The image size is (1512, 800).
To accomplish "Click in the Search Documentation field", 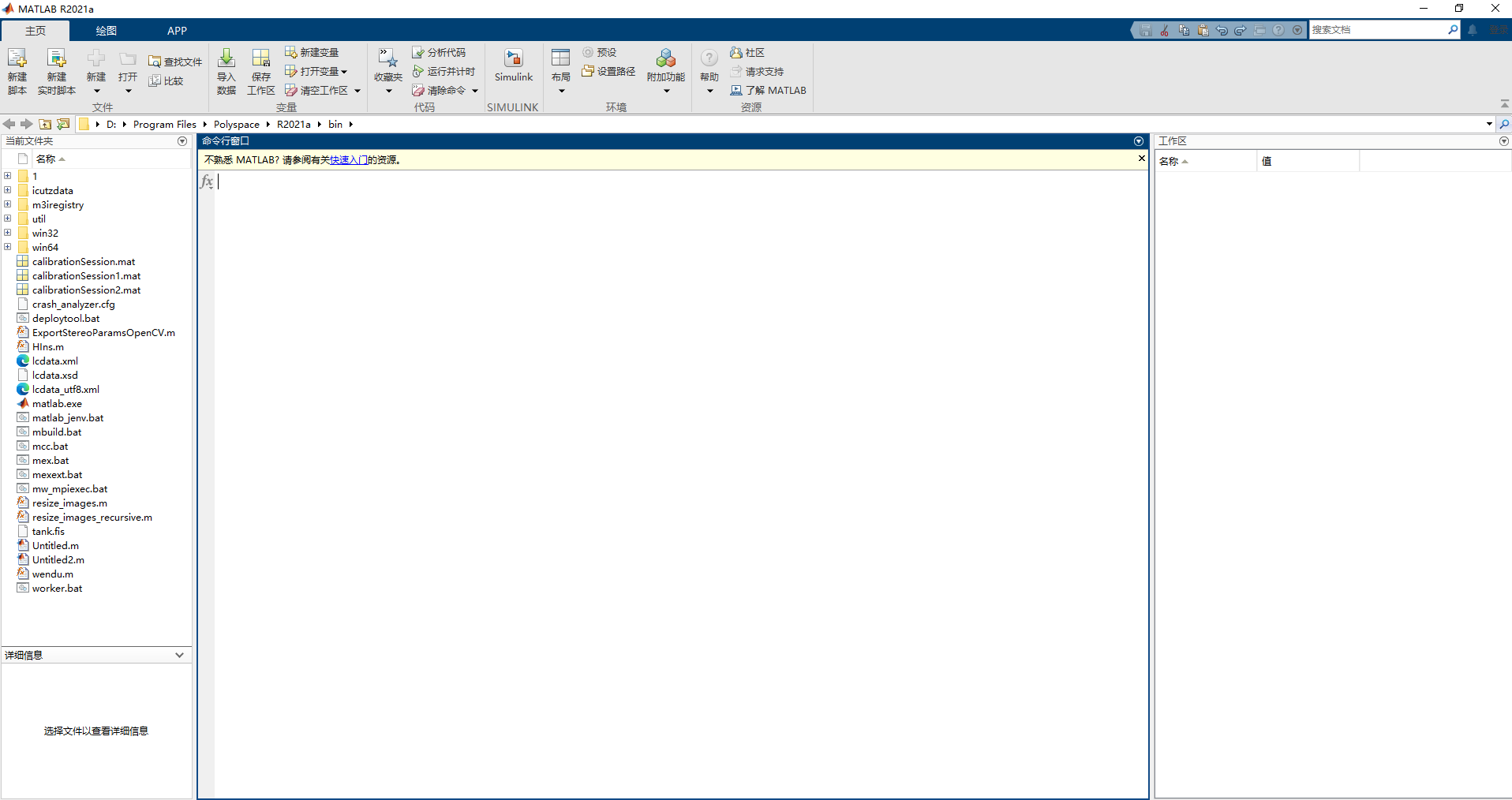I will coord(1377,30).
